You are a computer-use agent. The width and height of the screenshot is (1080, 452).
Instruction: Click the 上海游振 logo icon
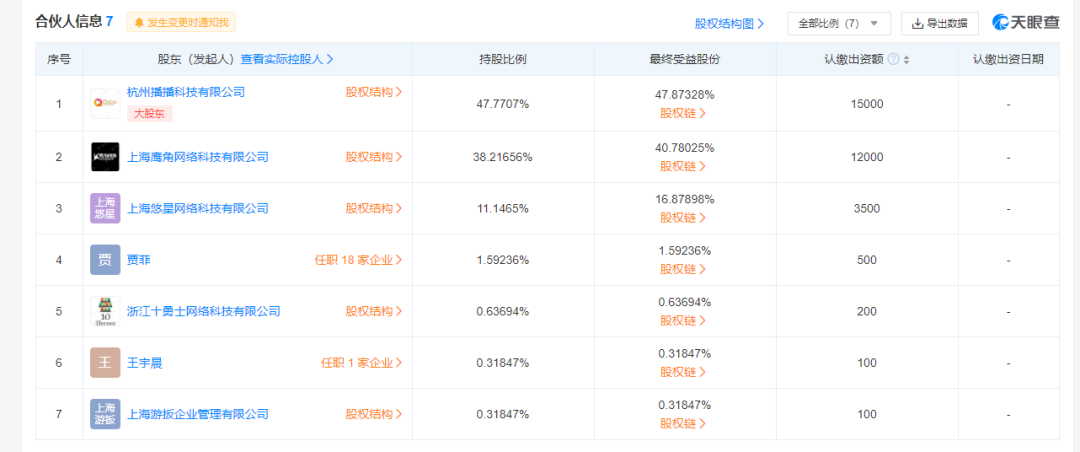pos(105,414)
